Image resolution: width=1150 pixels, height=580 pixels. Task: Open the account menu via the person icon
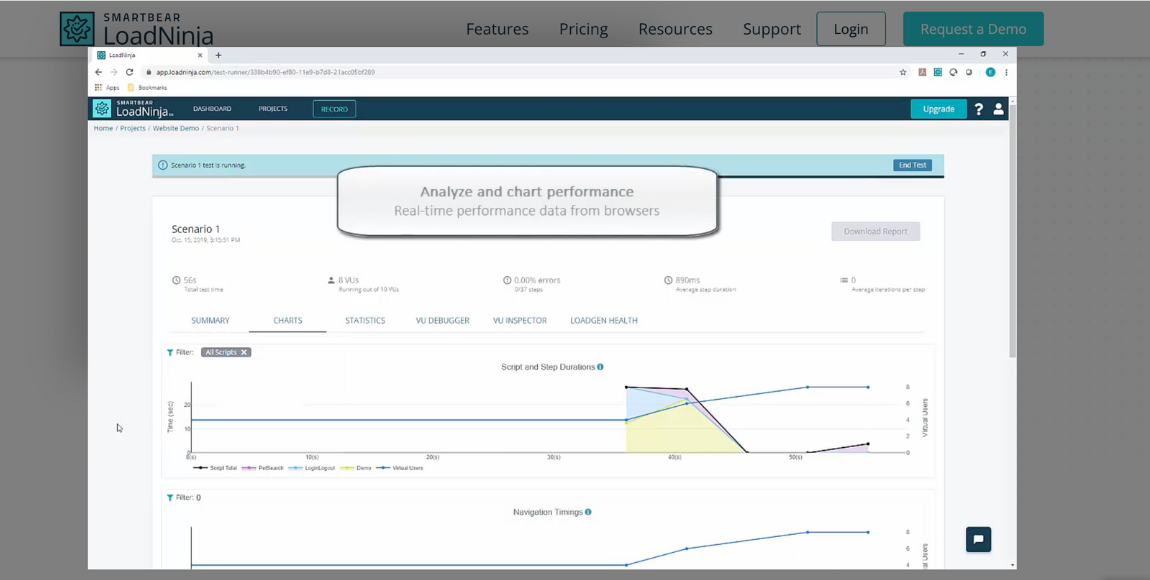[x=998, y=110]
